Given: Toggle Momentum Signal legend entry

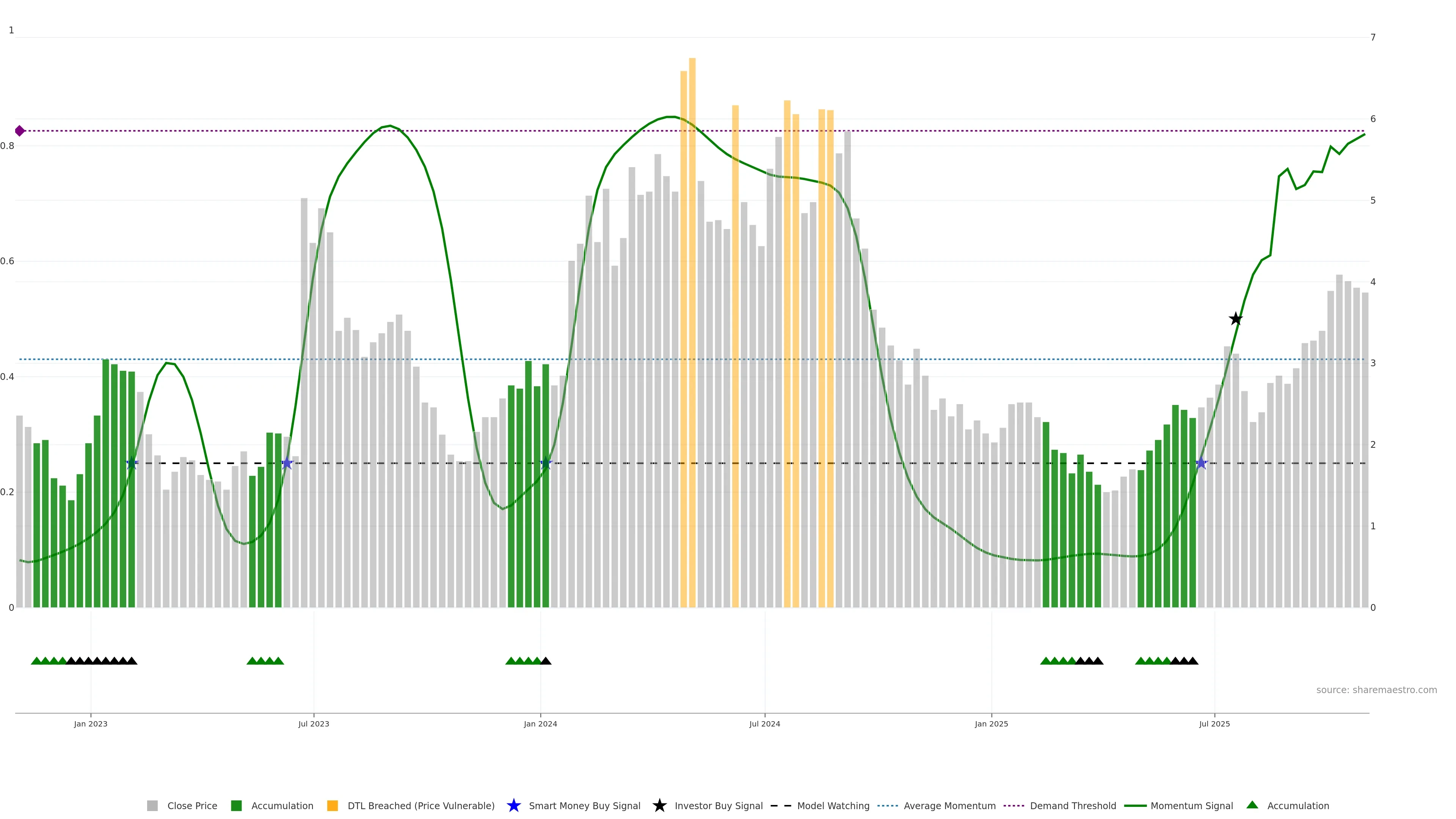Looking at the screenshot, I should 1191,806.
